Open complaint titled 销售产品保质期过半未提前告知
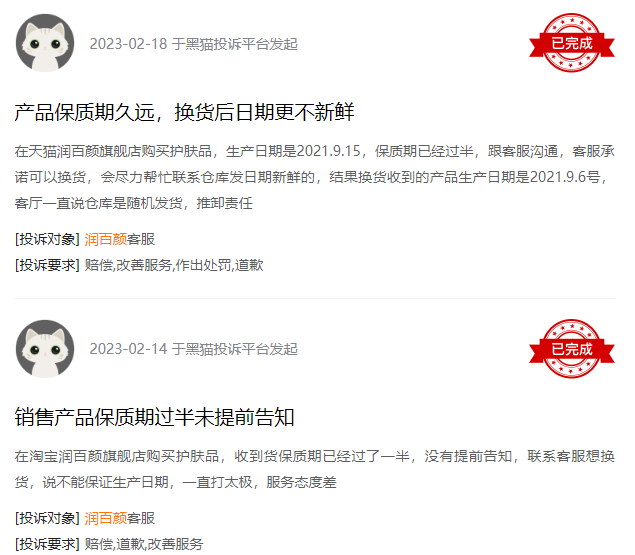The height and width of the screenshot is (555, 635). coord(154,417)
